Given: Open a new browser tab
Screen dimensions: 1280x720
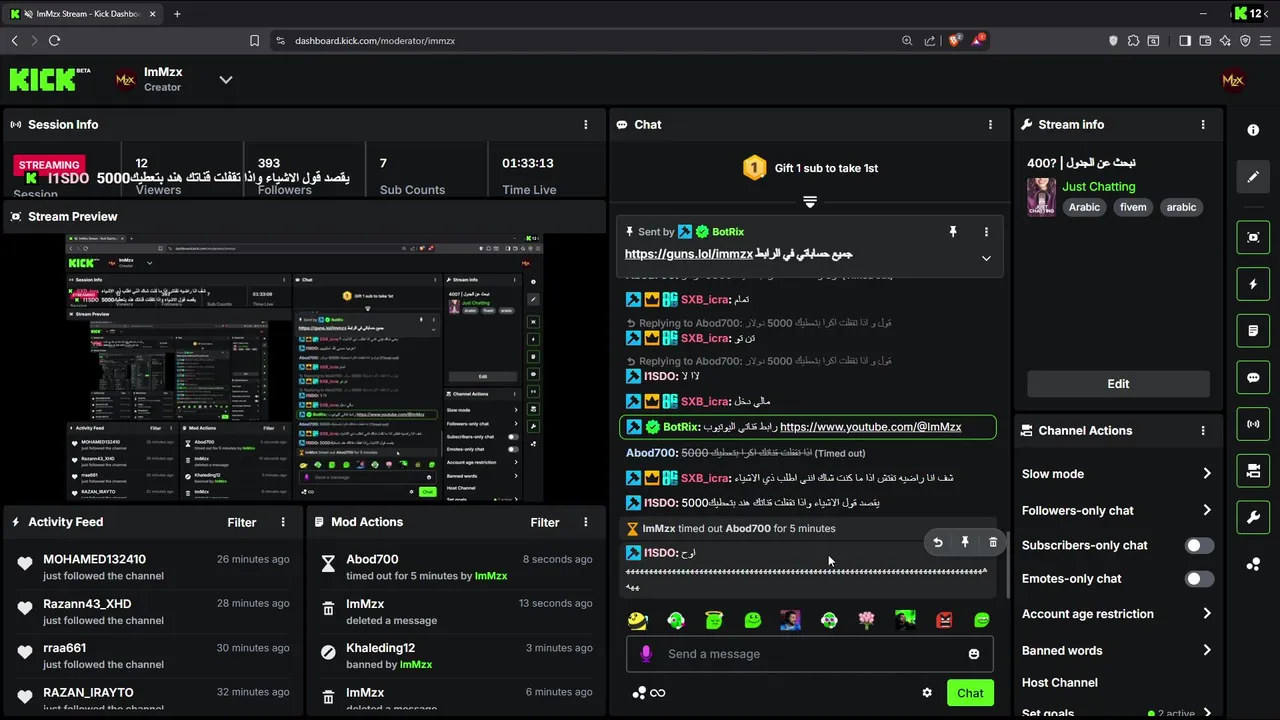Looking at the screenshot, I should tap(177, 14).
